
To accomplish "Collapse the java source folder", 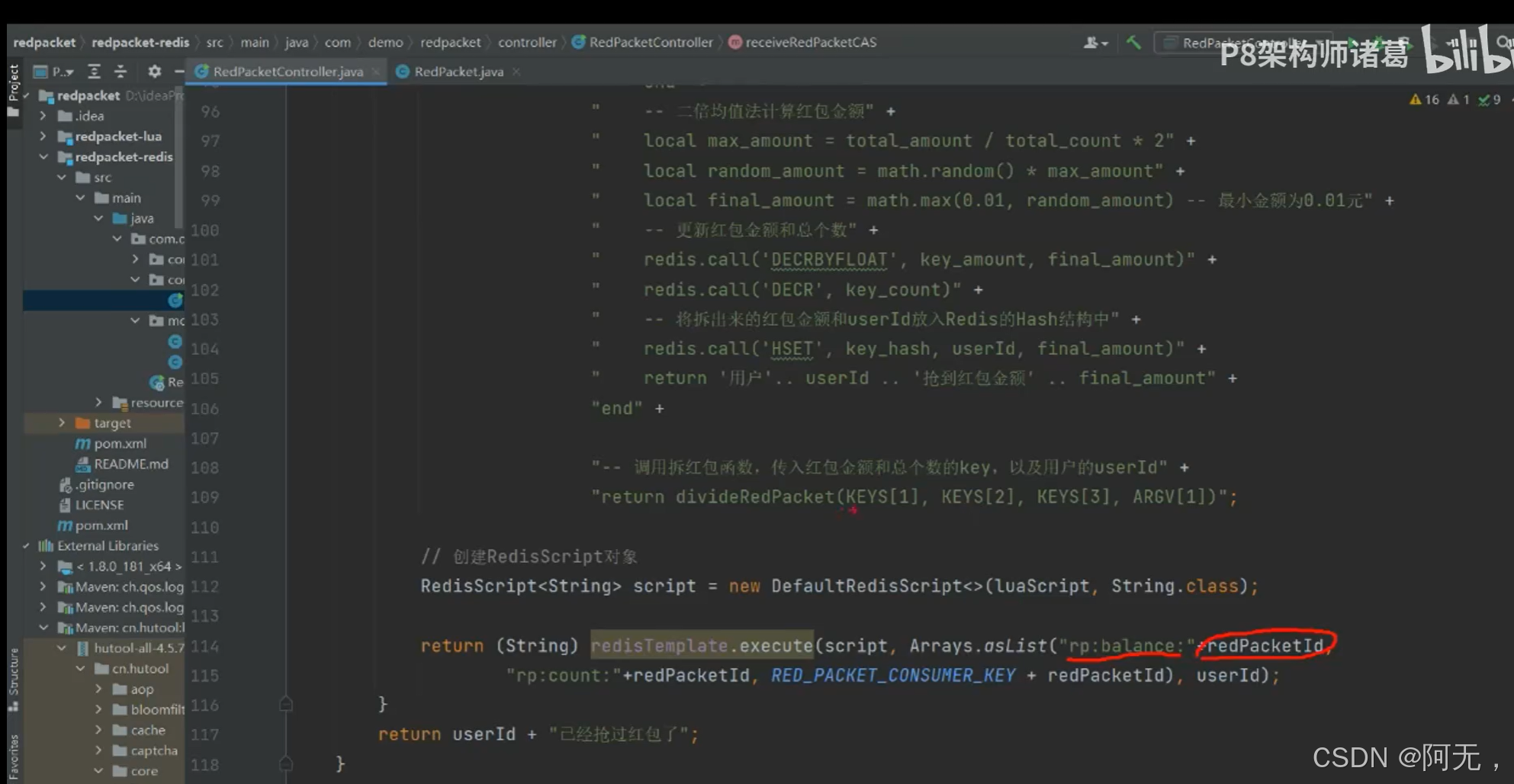I will (x=98, y=219).
